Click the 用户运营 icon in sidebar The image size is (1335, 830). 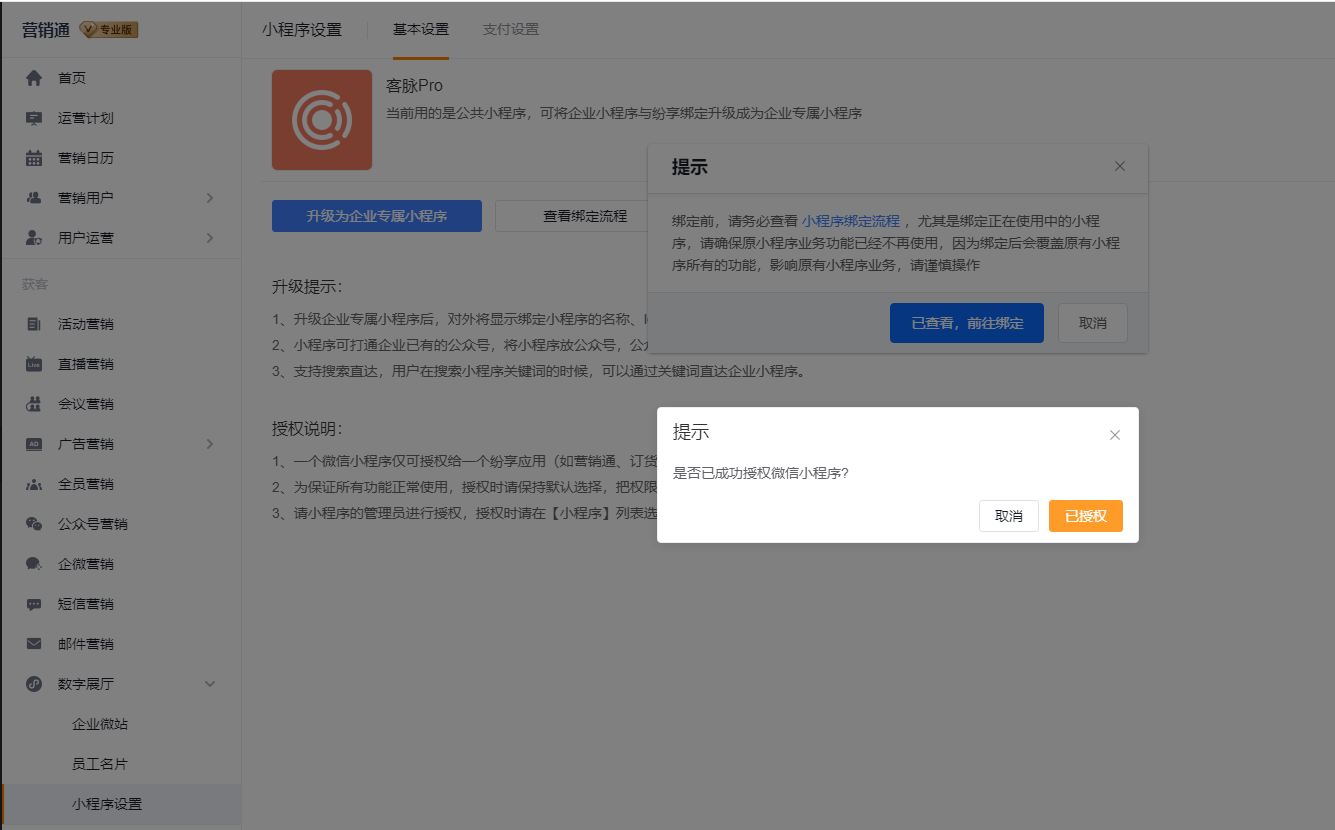[x=34, y=238]
